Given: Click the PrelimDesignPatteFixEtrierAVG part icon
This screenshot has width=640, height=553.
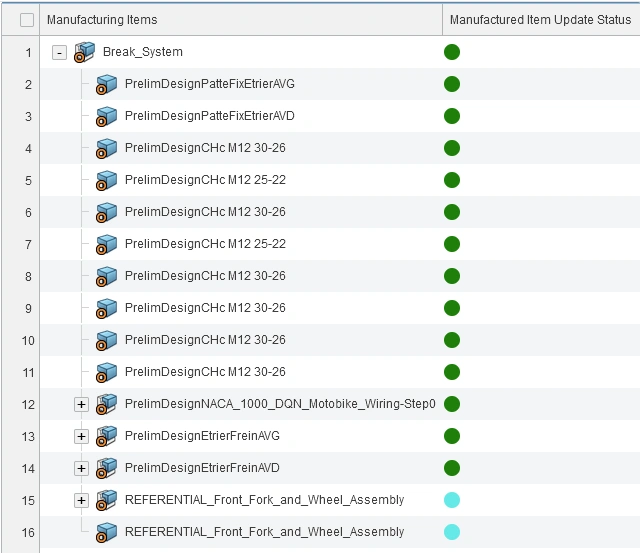Looking at the screenshot, I should (x=106, y=84).
